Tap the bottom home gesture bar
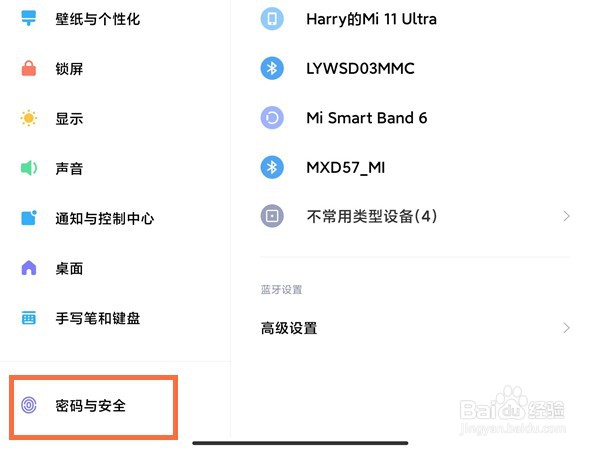The height and width of the screenshot is (450, 600). coord(300,443)
